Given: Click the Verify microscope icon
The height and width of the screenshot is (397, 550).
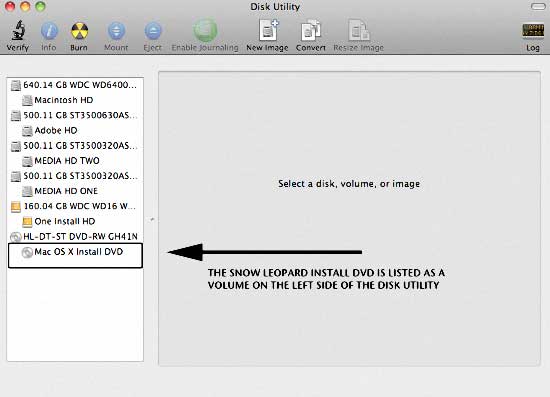Looking at the screenshot, I should click(18, 31).
